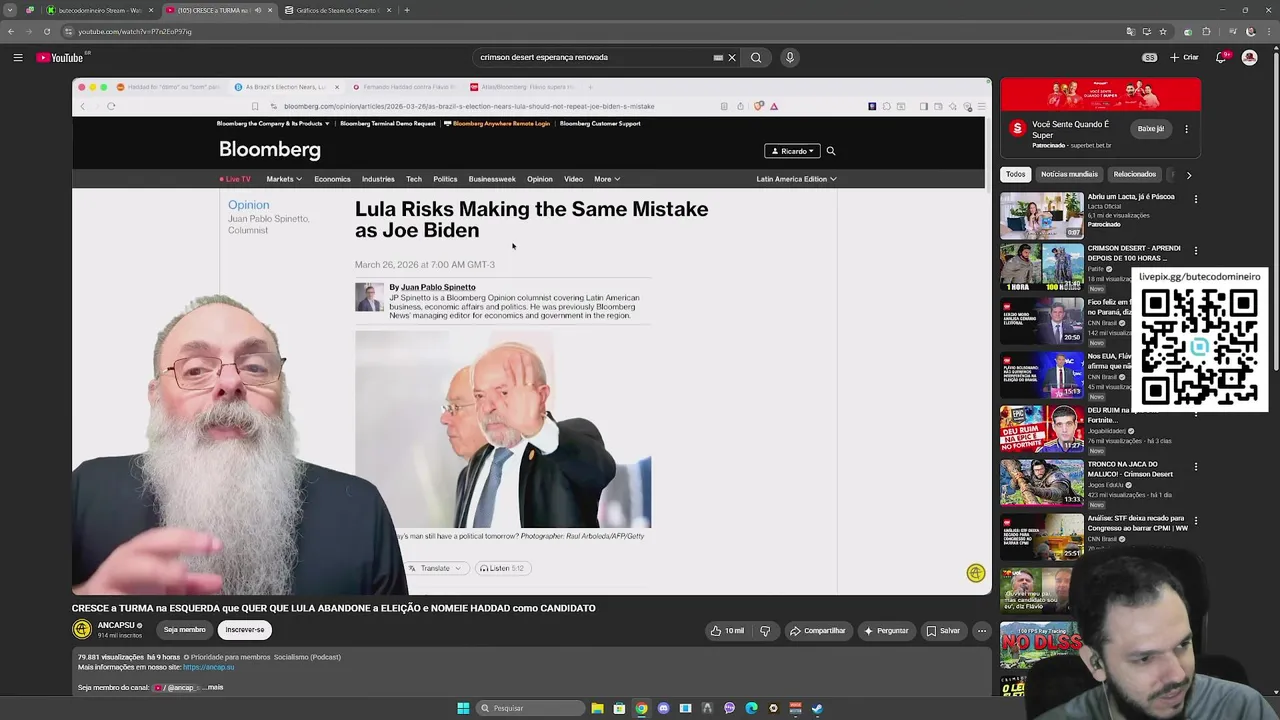Image resolution: width=1280 pixels, height=720 pixels.
Task: Switch to the butecodomineiro Stream browser tab
Action: [x=101, y=10]
